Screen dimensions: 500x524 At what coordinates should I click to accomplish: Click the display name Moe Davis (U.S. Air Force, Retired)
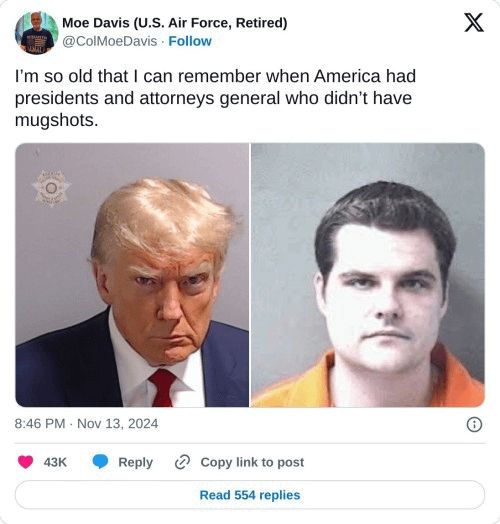coord(174,23)
